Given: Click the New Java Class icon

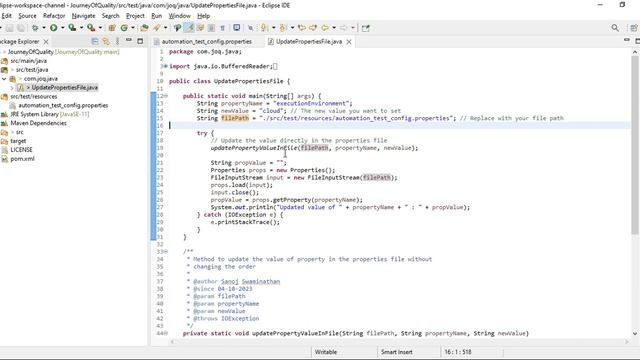Looking at the screenshot, I should (x=124, y=28).
